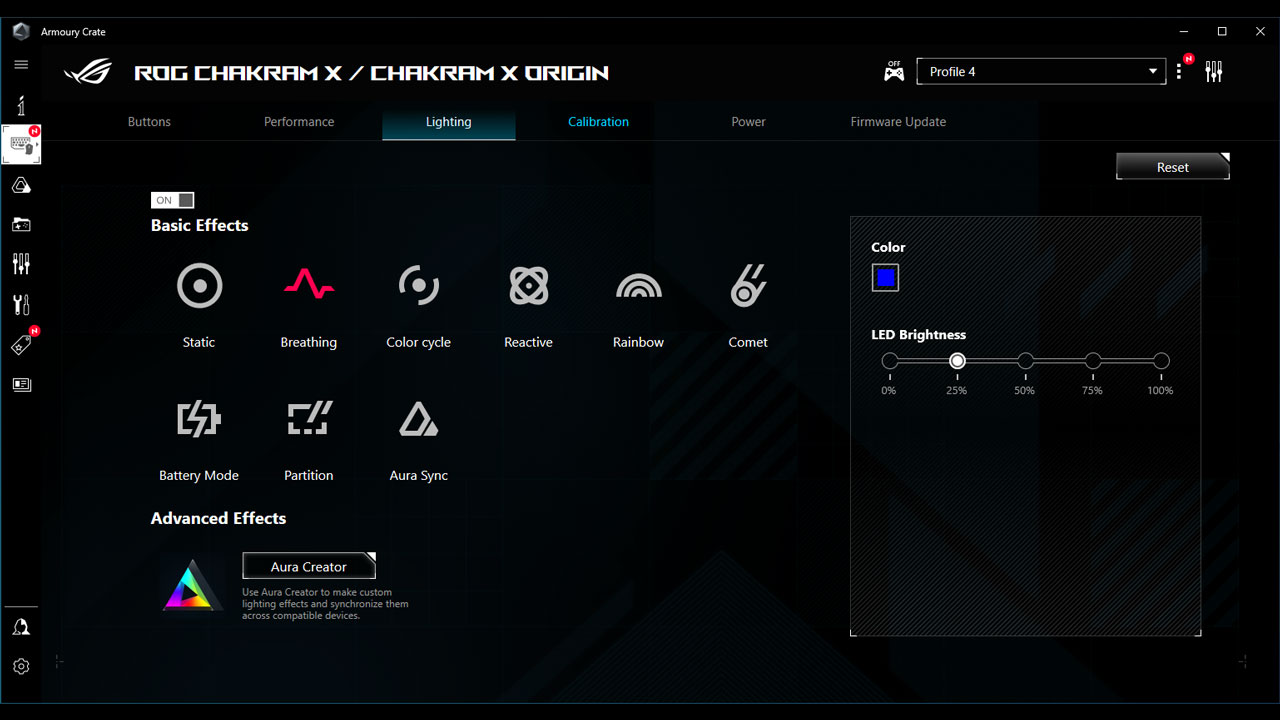Open the sidebar Home info icon
Image resolution: width=1280 pixels, height=720 pixels.
coord(21,105)
